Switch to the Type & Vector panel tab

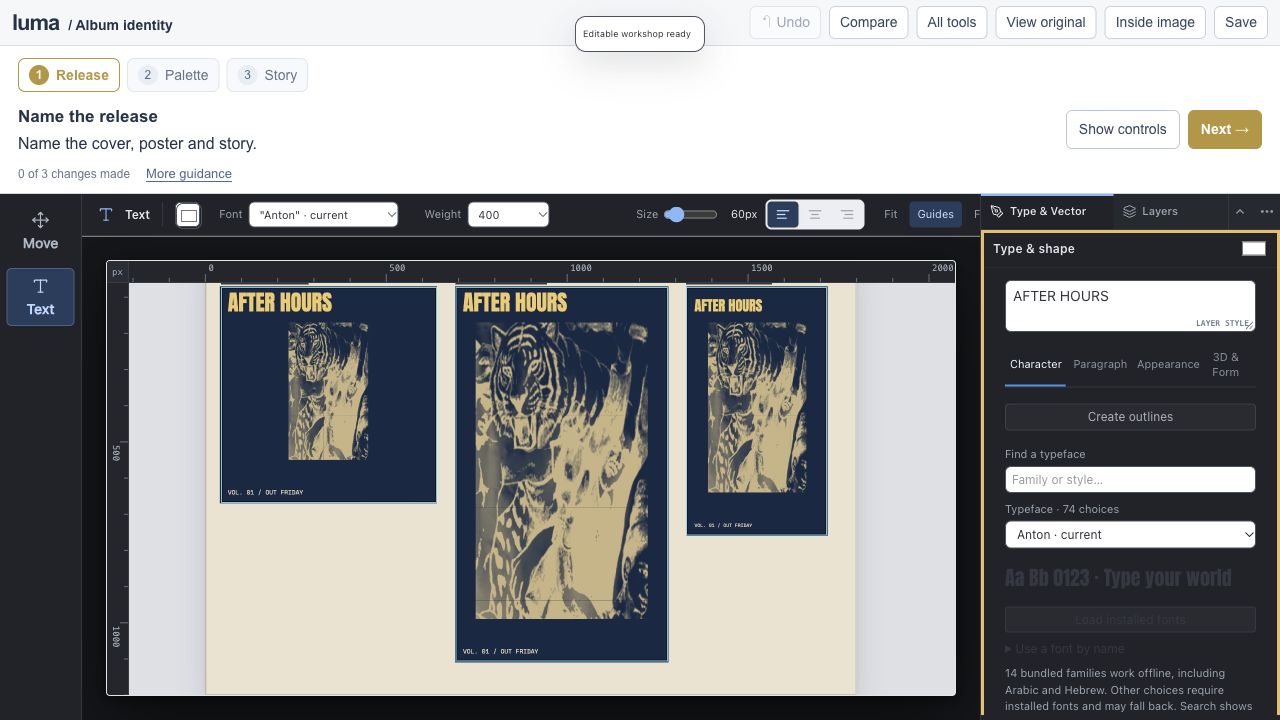(x=1047, y=211)
